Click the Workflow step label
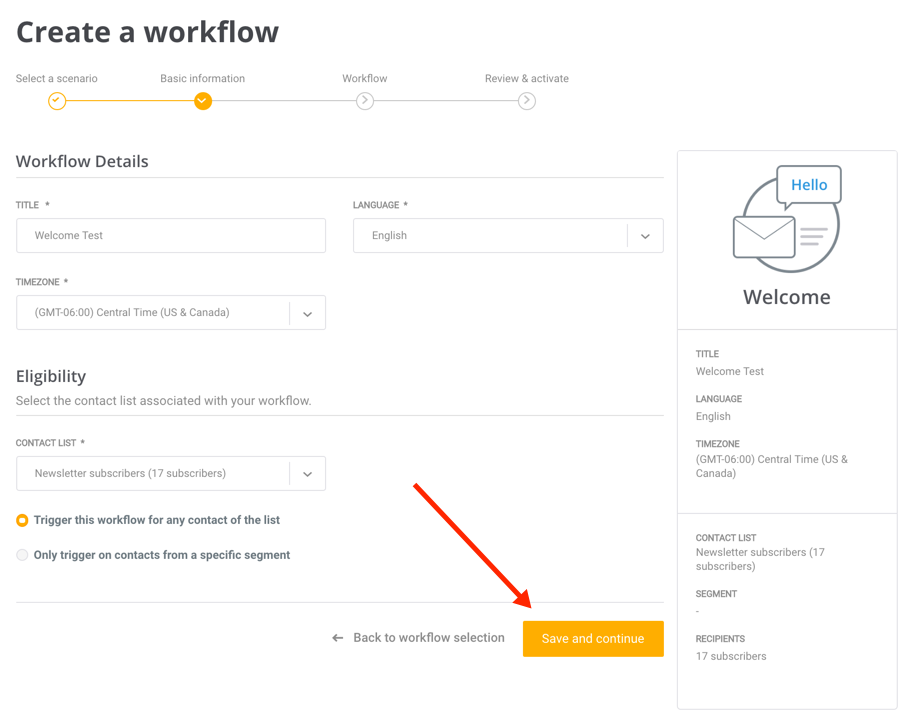 click(x=365, y=79)
